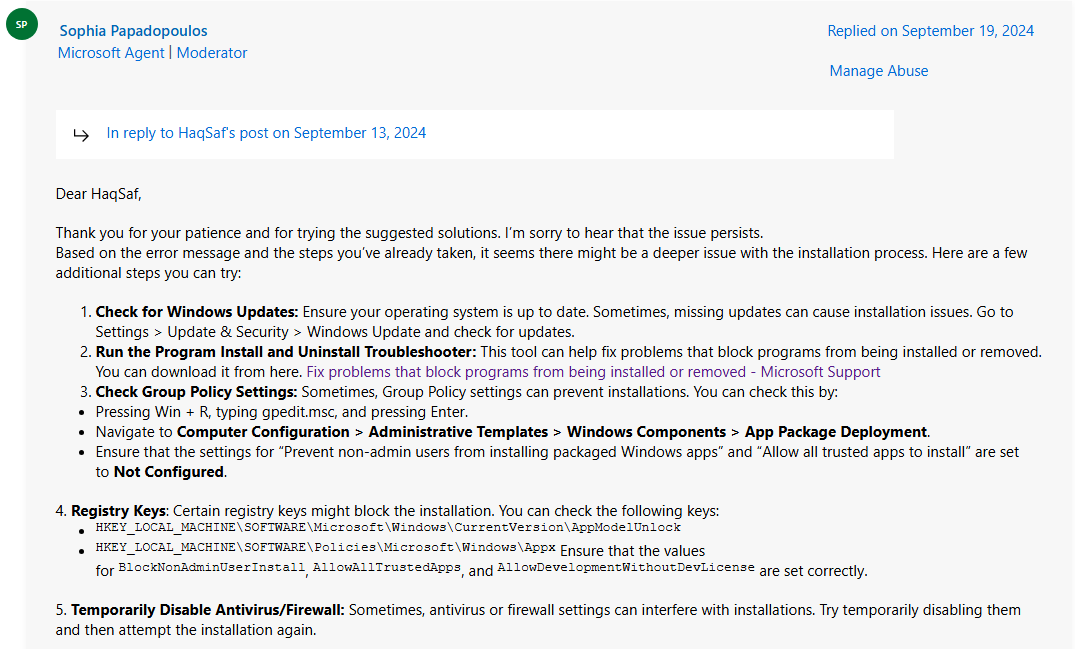Click Not Configured bold text
Image resolution: width=1075 pixels, height=649 pixels.
coord(169,472)
